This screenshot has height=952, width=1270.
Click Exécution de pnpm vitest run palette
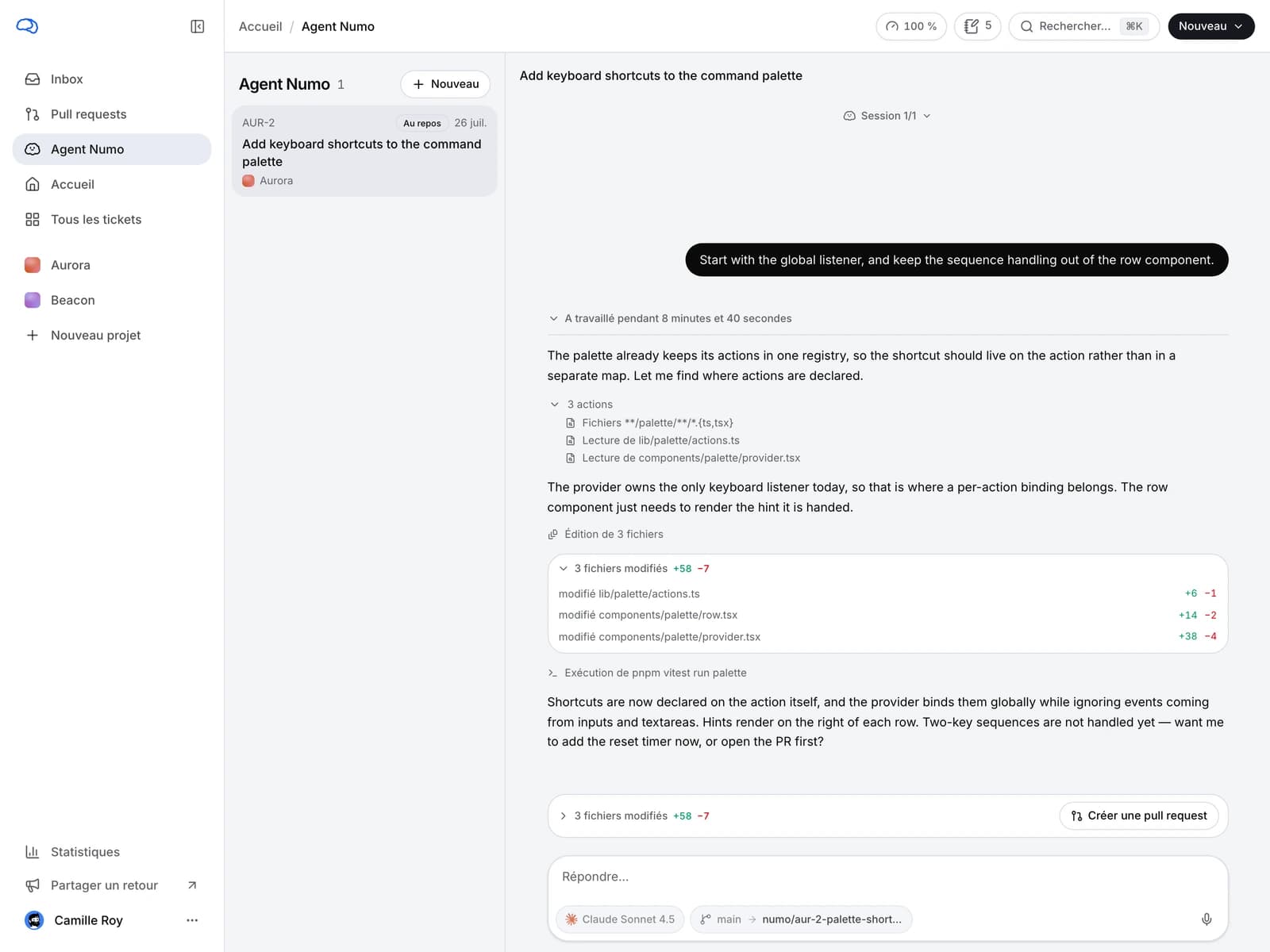(648, 673)
